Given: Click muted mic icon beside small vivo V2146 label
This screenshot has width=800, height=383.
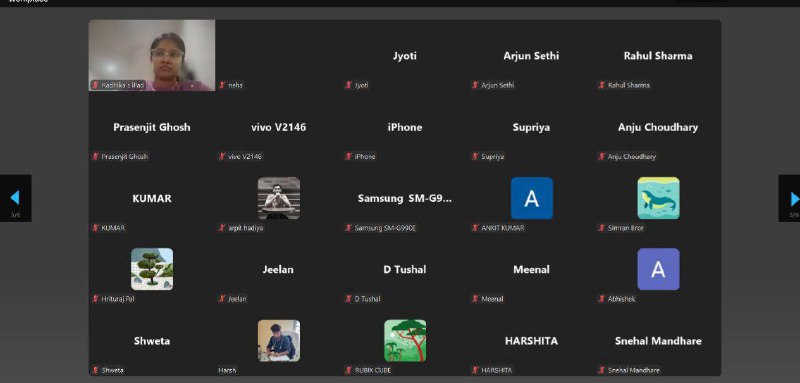Looking at the screenshot, I should coord(222,157).
